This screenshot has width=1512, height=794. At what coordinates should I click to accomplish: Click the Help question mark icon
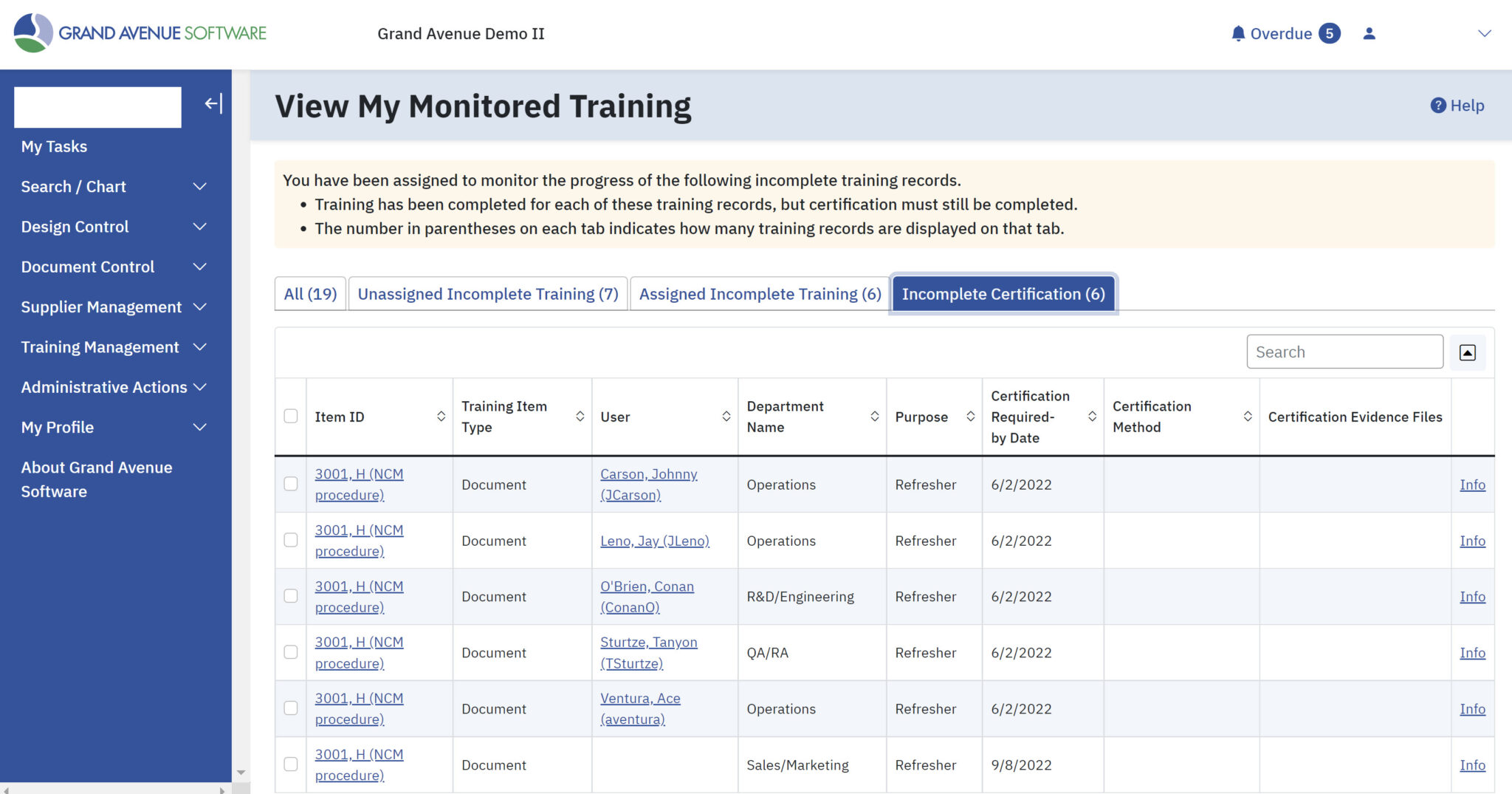click(x=1437, y=106)
